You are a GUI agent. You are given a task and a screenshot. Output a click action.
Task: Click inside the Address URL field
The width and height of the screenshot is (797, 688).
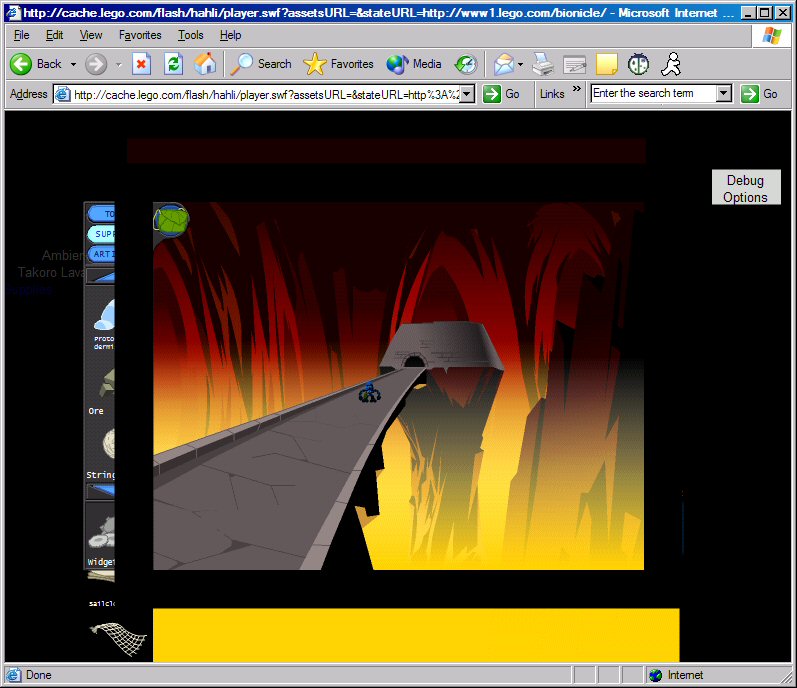[x=266, y=94]
